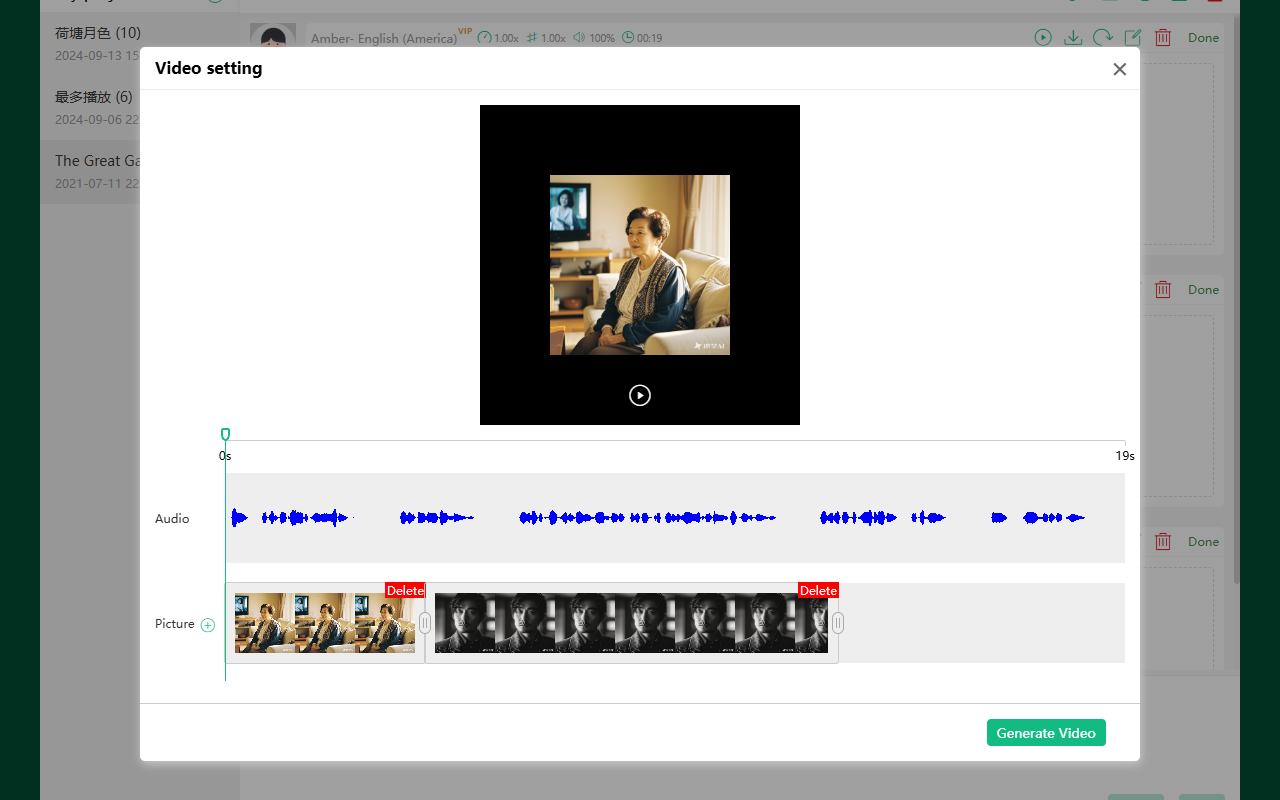Delete the first picture clip
The height and width of the screenshot is (800, 1280).
coord(404,590)
